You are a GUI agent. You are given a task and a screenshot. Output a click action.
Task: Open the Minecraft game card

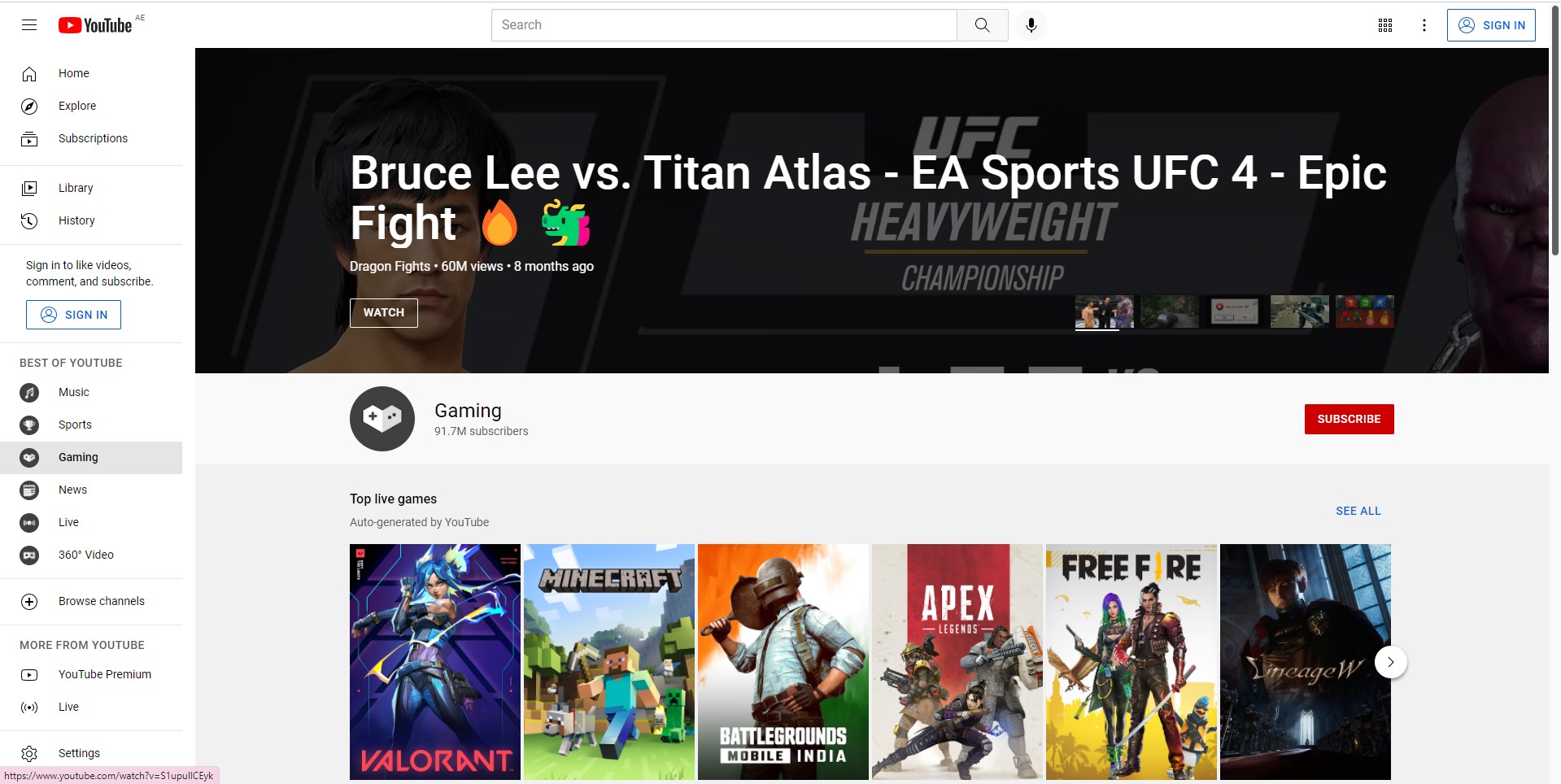[609, 662]
